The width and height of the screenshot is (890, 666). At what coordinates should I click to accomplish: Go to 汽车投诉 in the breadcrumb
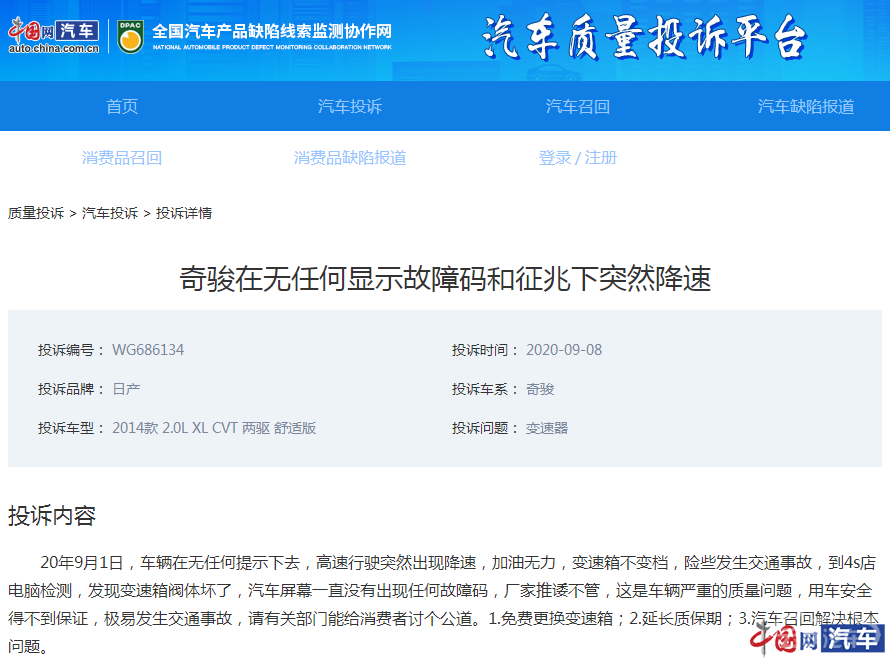(x=110, y=213)
